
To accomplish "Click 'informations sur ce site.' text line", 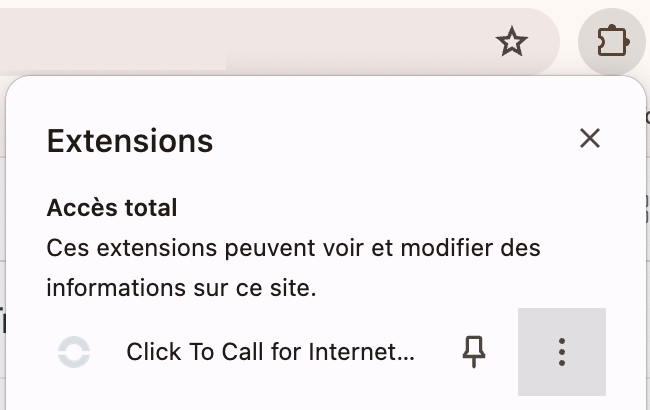I will click(182, 288).
